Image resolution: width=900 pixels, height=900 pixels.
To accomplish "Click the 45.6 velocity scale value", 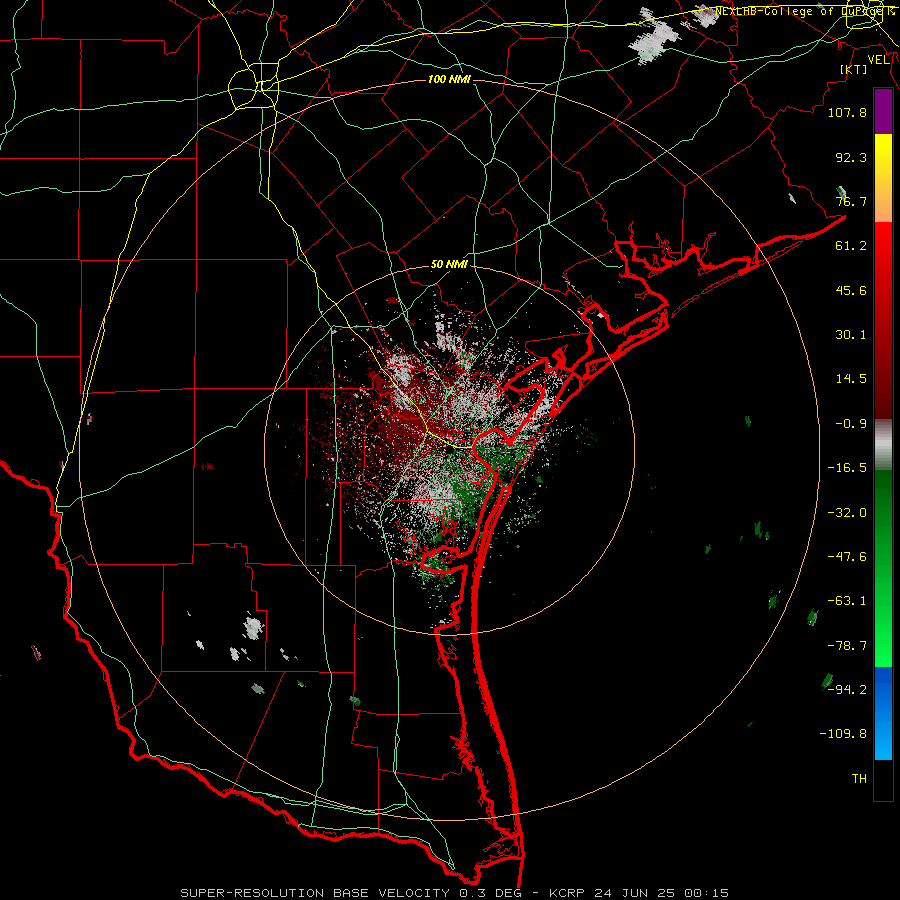I will coord(851,290).
